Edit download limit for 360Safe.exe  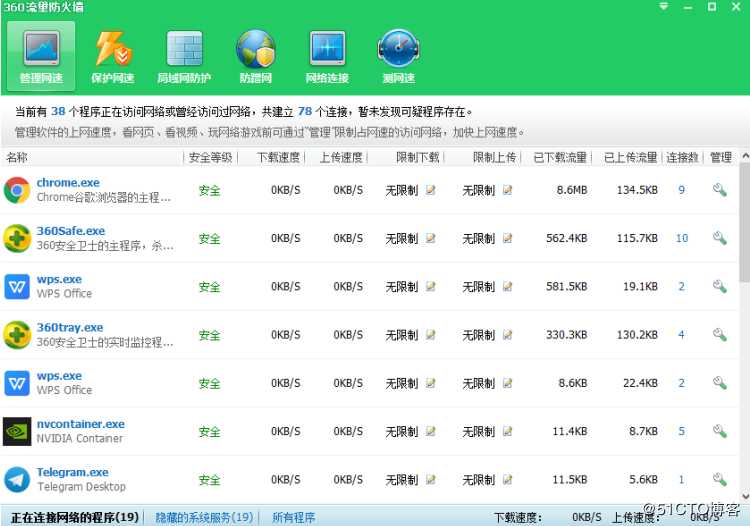pyautogui.click(x=430, y=238)
